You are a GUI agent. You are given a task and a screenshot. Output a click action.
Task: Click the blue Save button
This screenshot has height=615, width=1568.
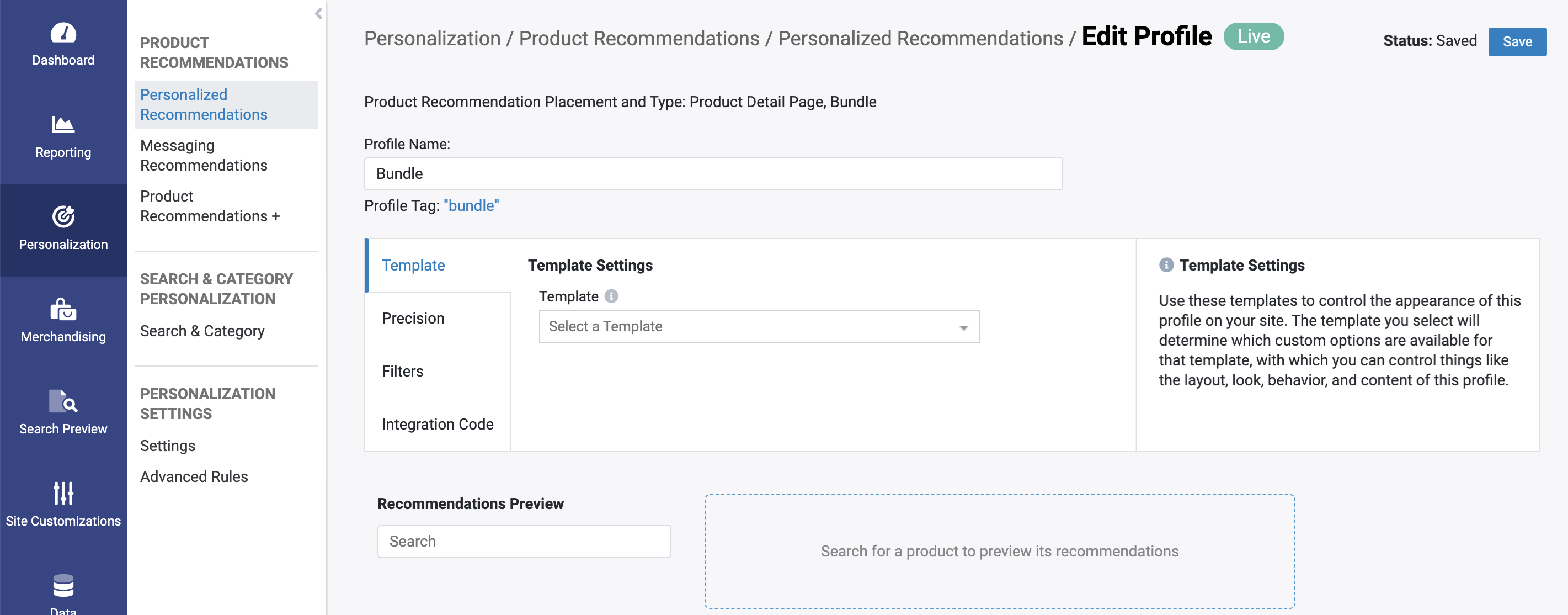[x=1517, y=41]
